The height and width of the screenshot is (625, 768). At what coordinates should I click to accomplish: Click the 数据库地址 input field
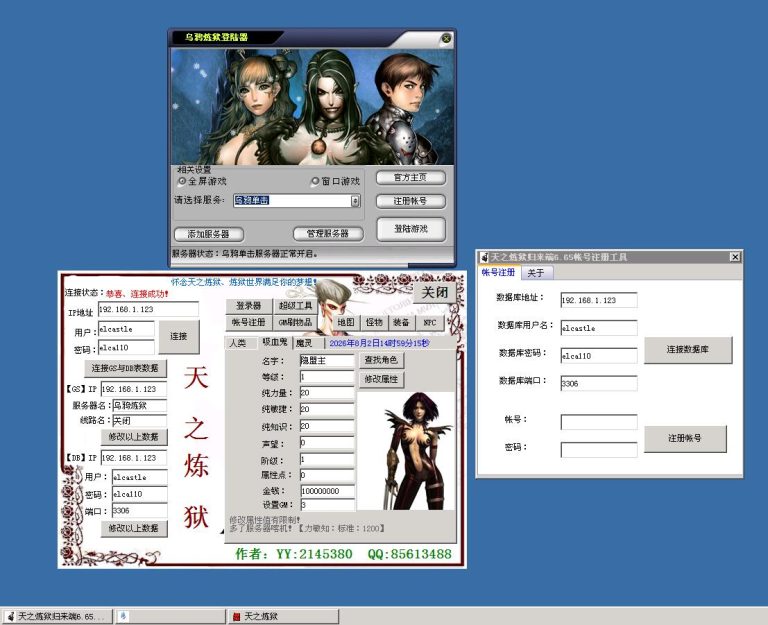click(599, 300)
